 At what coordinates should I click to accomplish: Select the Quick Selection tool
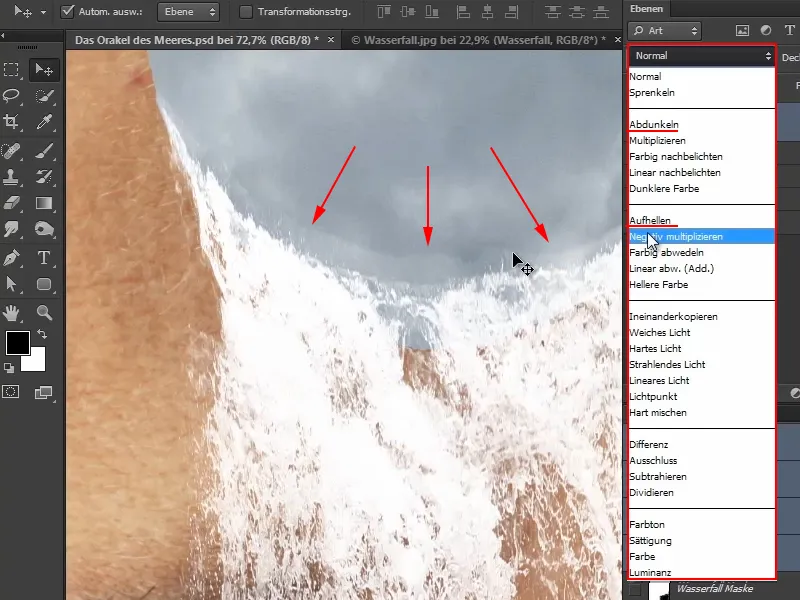[x=44, y=95]
